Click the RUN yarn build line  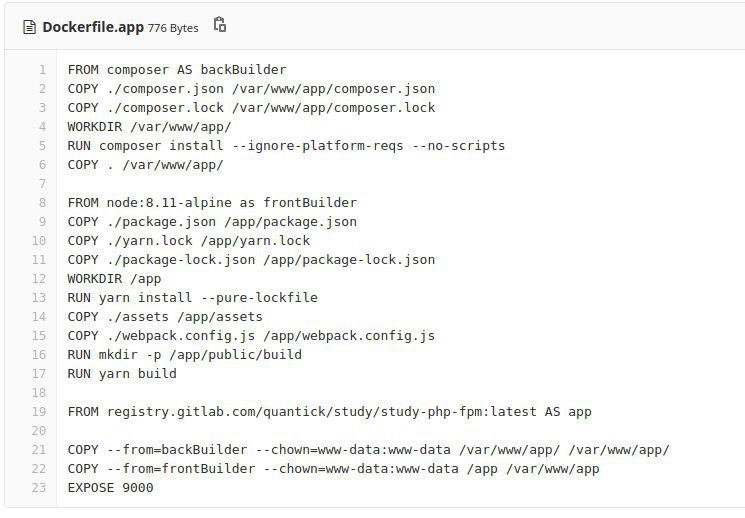pyautogui.click(x=122, y=374)
